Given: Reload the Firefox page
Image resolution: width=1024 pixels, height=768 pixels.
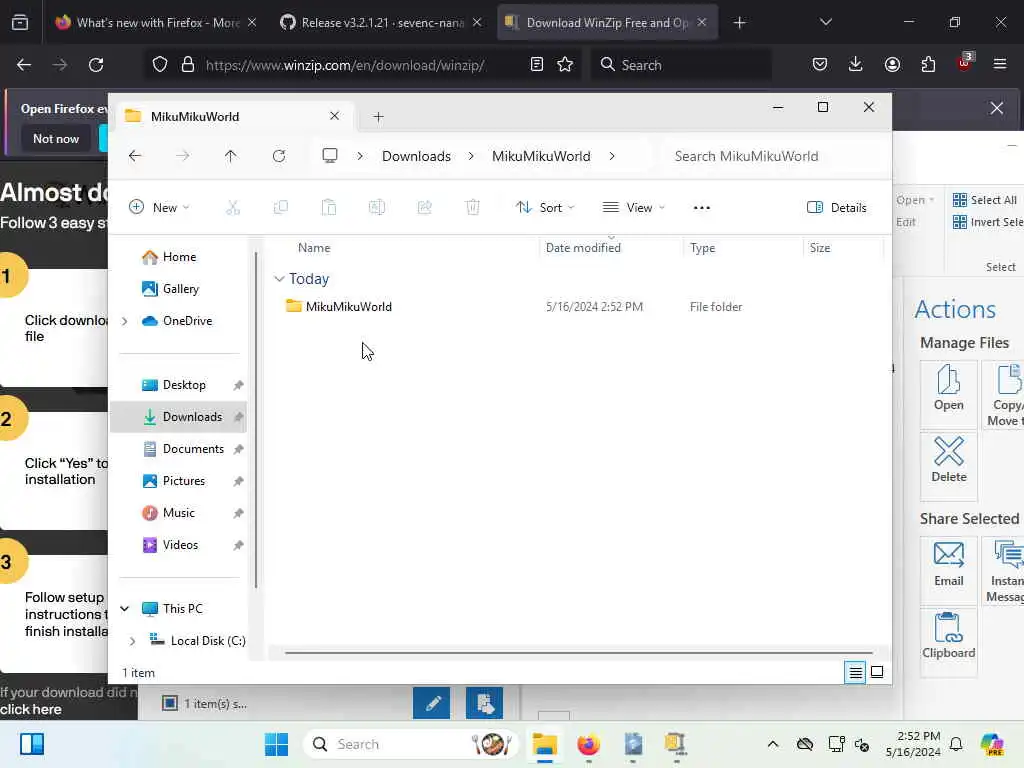Looking at the screenshot, I should [96, 65].
